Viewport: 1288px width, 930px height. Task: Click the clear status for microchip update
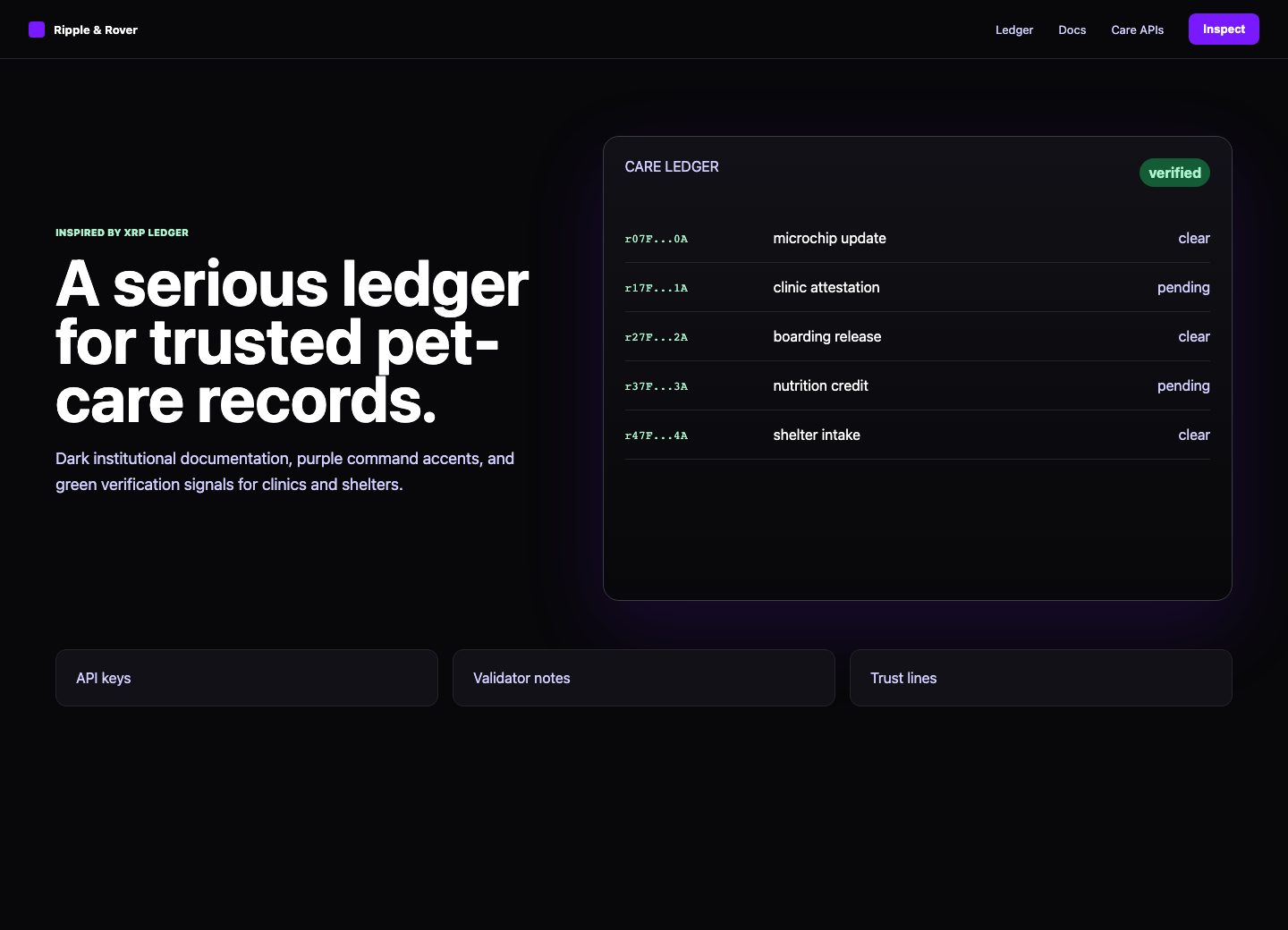coord(1194,238)
